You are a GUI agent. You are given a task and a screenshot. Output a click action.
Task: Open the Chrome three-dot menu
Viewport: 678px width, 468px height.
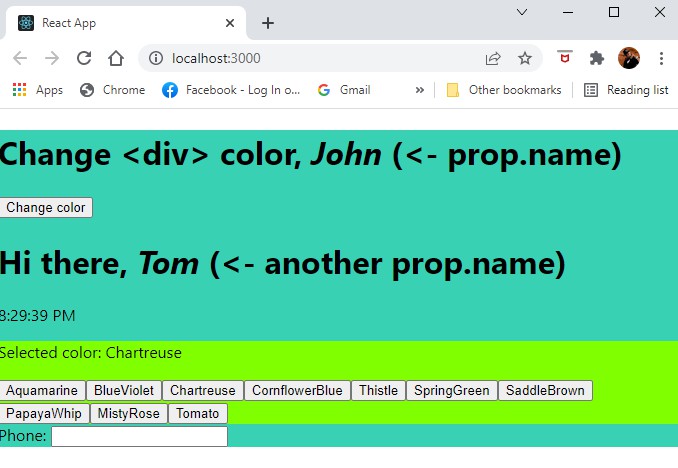tap(661, 58)
